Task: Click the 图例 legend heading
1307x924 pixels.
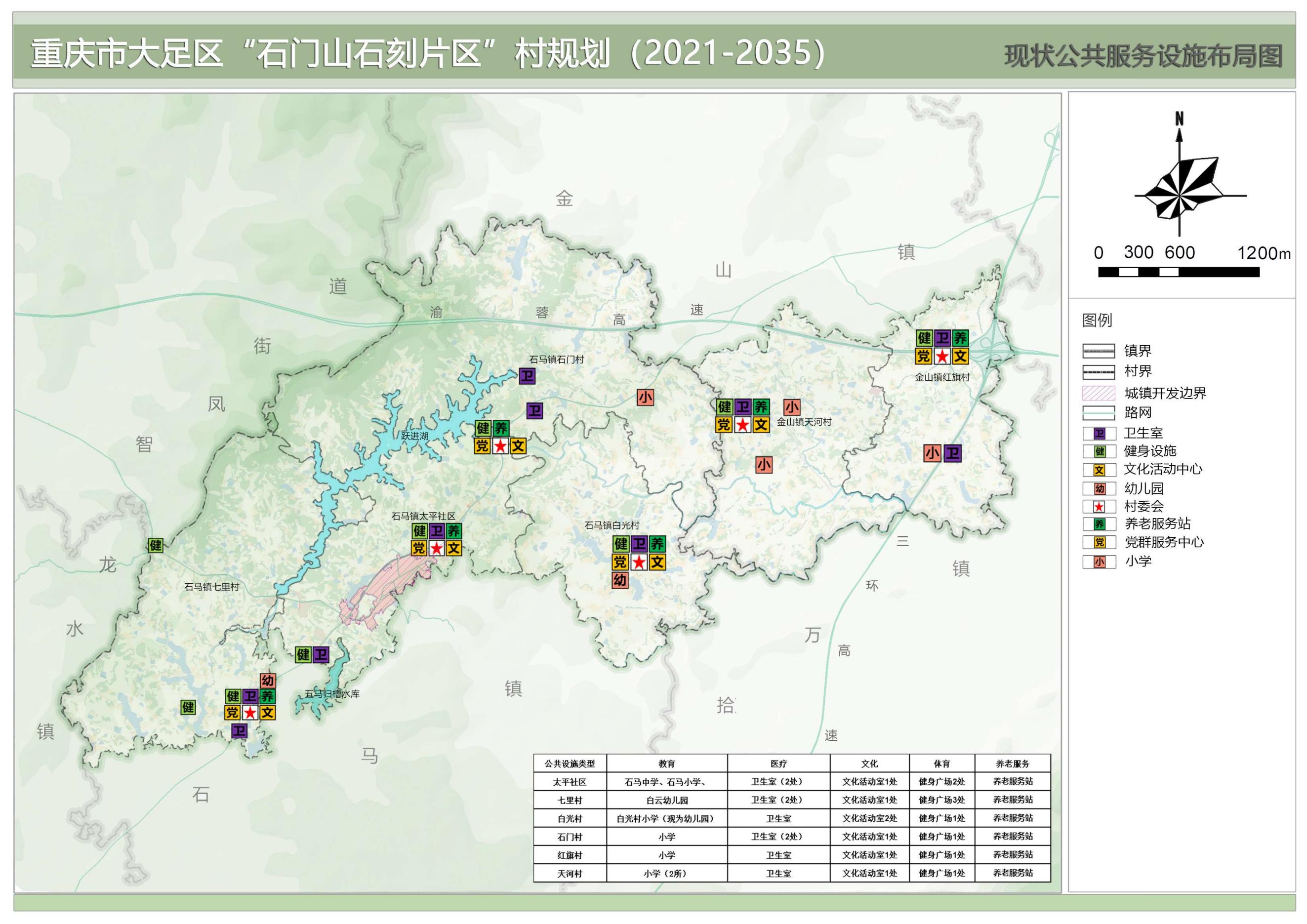Action: [1097, 321]
